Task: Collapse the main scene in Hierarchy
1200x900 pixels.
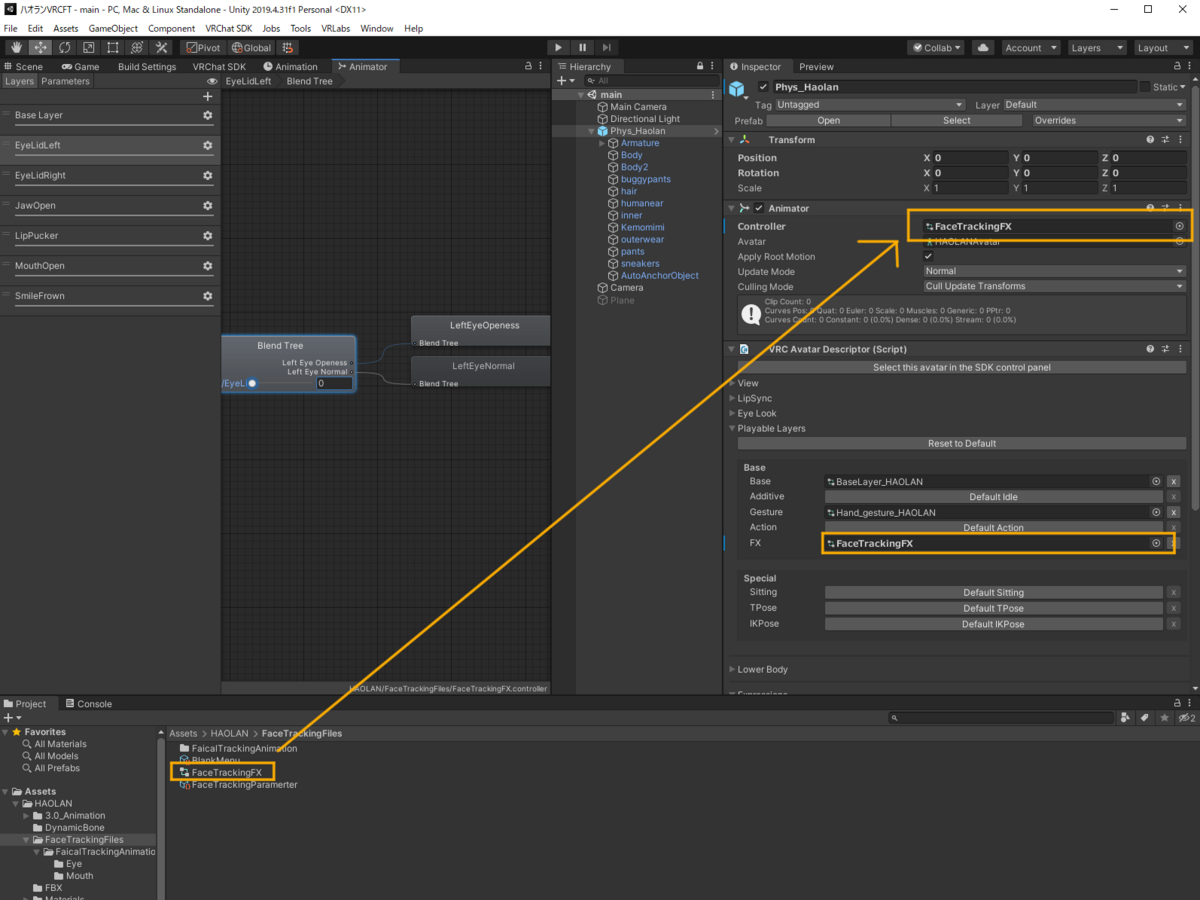Action: [x=581, y=95]
